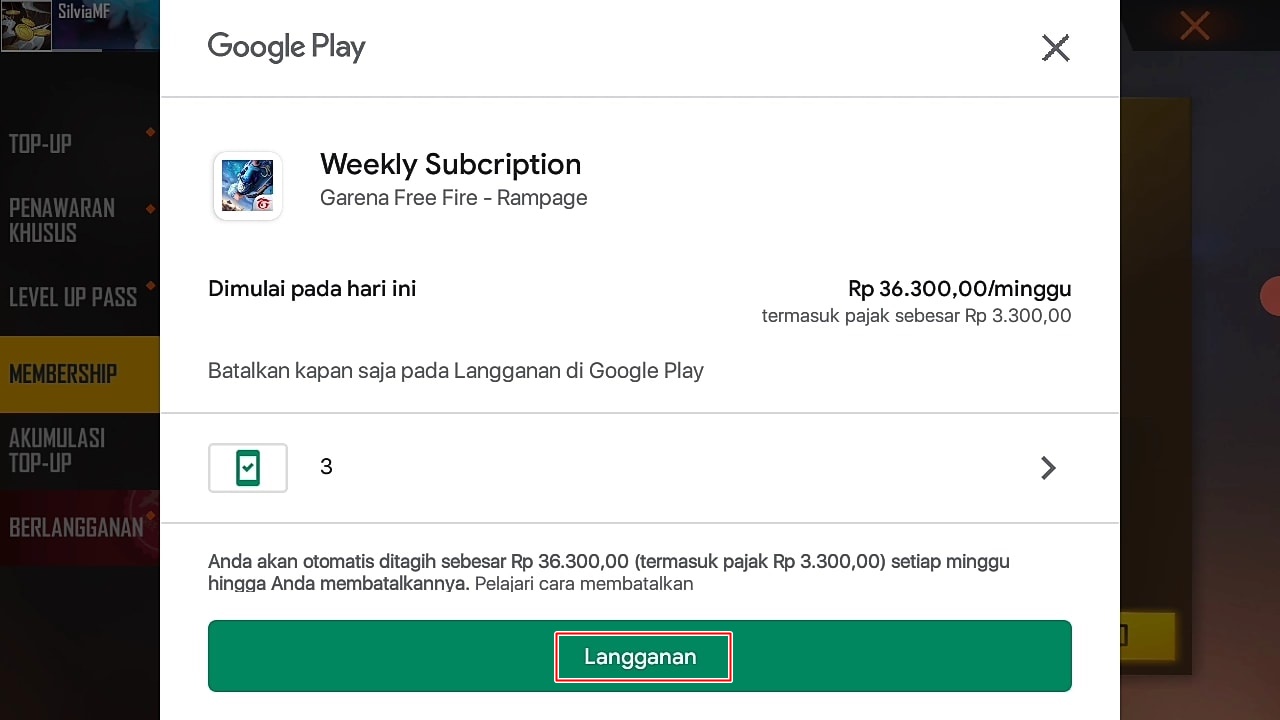Click the Rp 36.300,00/minggu price text
This screenshot has width=1280, height=720.
click(x=959, y=289)
